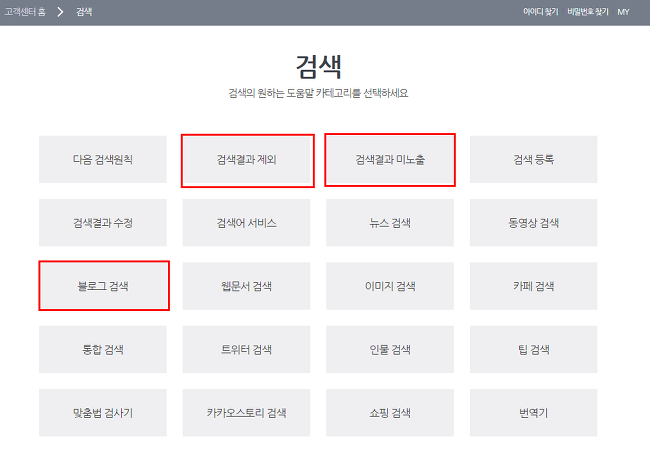650x455 pixels.
Task: Click the 검색 page heading
Action: (x=318, y=67)
